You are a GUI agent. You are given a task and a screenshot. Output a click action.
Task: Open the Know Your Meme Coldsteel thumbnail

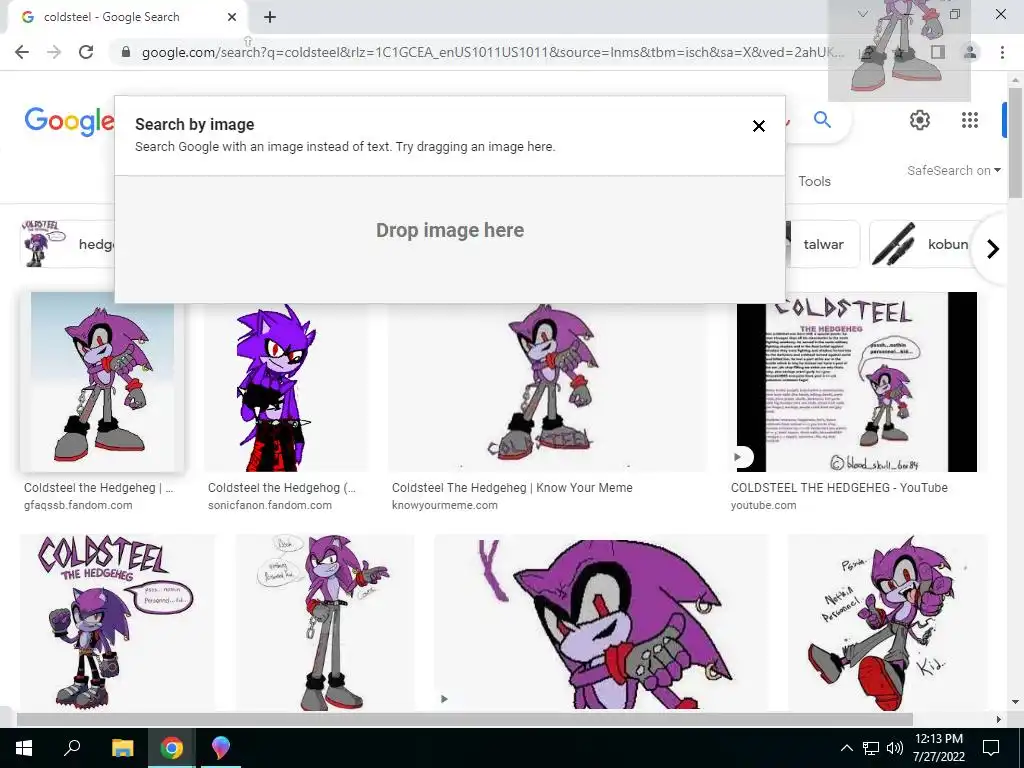(x=547, y=387)
